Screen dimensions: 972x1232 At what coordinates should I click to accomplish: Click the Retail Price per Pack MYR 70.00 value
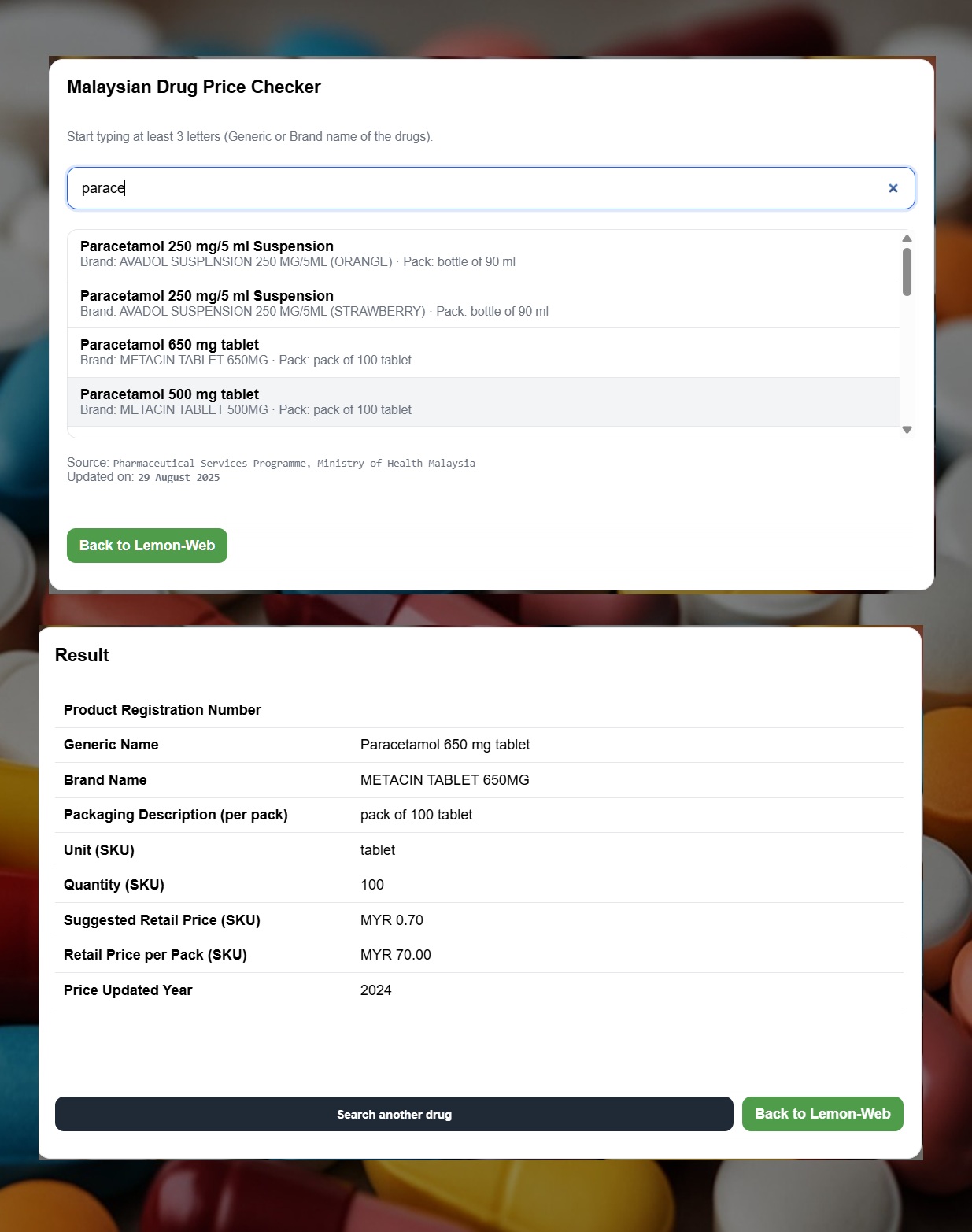pyautogui.click(x=395, y=955)
